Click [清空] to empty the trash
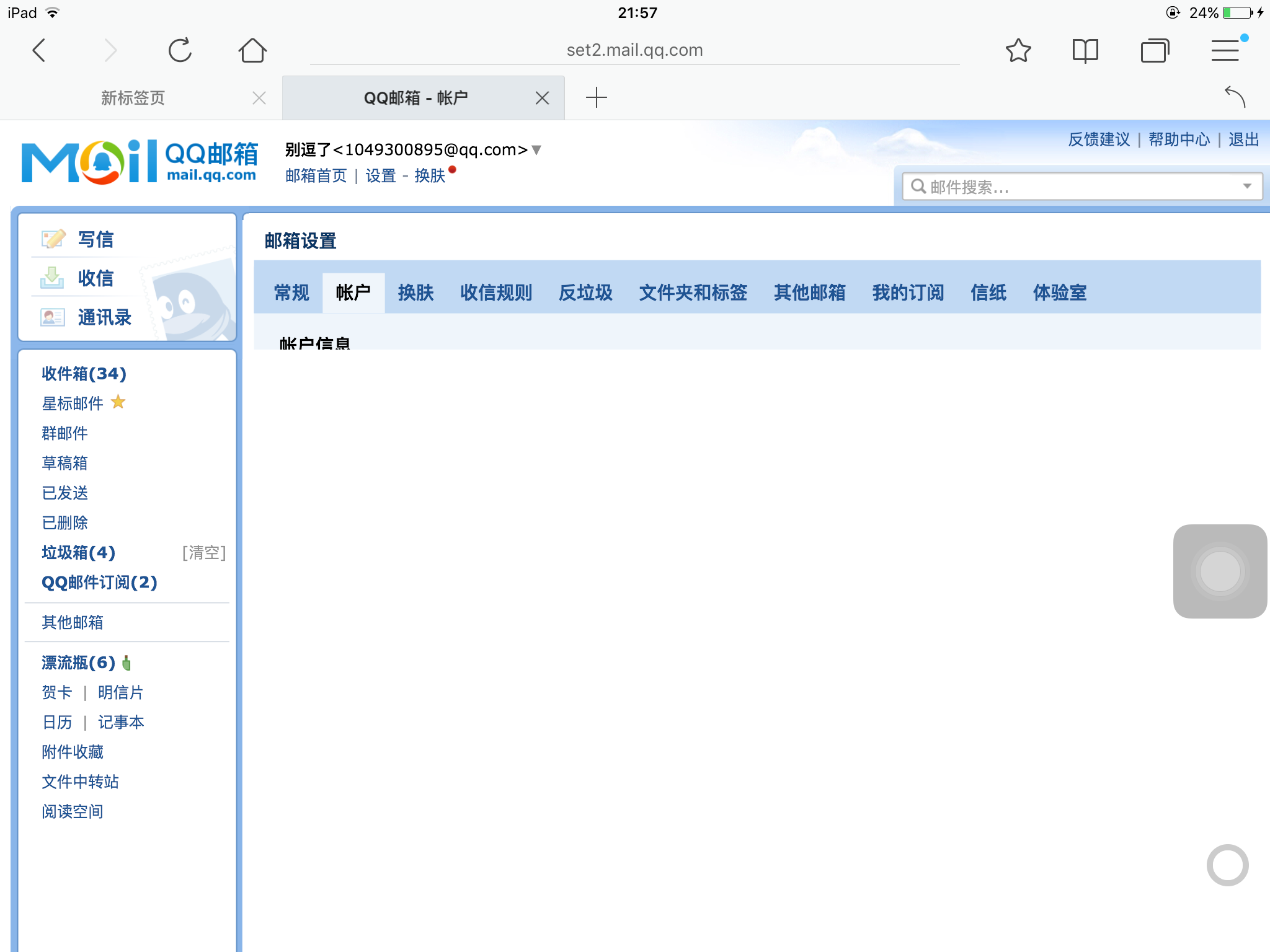 pos(204,552)
